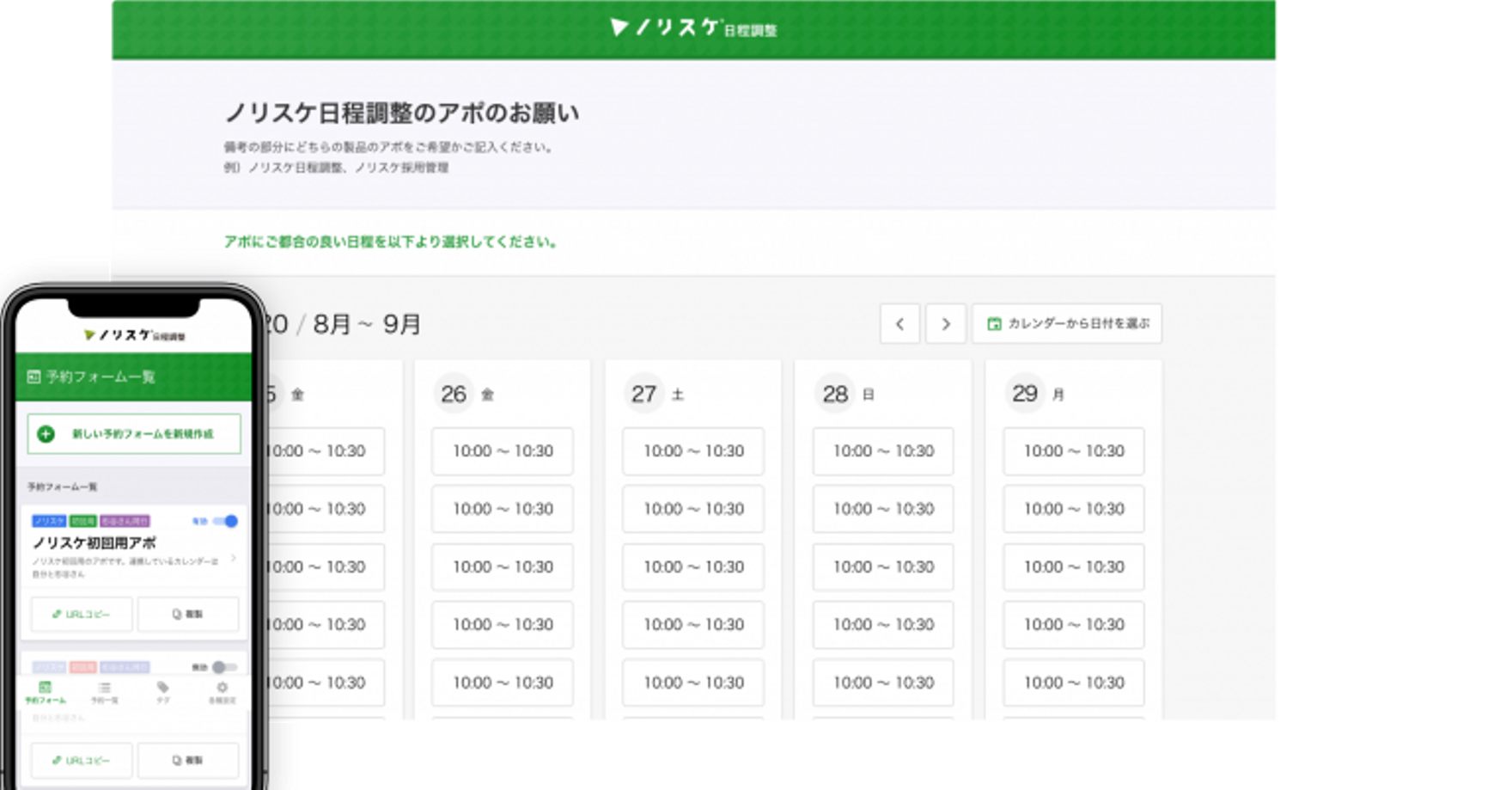Click the ノリスケ日程調整 logo in the desktop header
The width and height of the screenshot is (1512, 790).
693,28
